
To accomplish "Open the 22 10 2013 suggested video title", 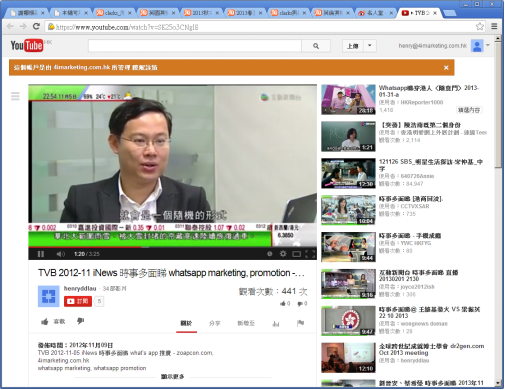I will [x=429, y=313].
